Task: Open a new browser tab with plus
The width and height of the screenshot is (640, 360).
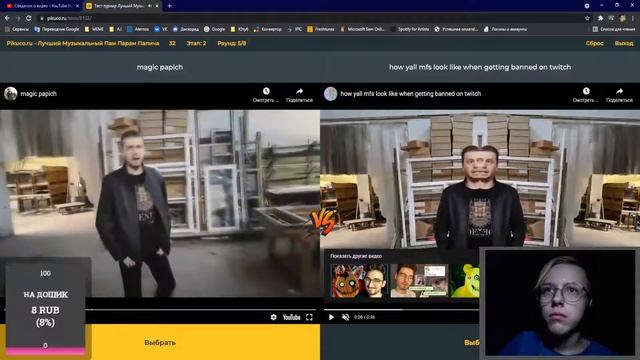Action: pos(169,6)
